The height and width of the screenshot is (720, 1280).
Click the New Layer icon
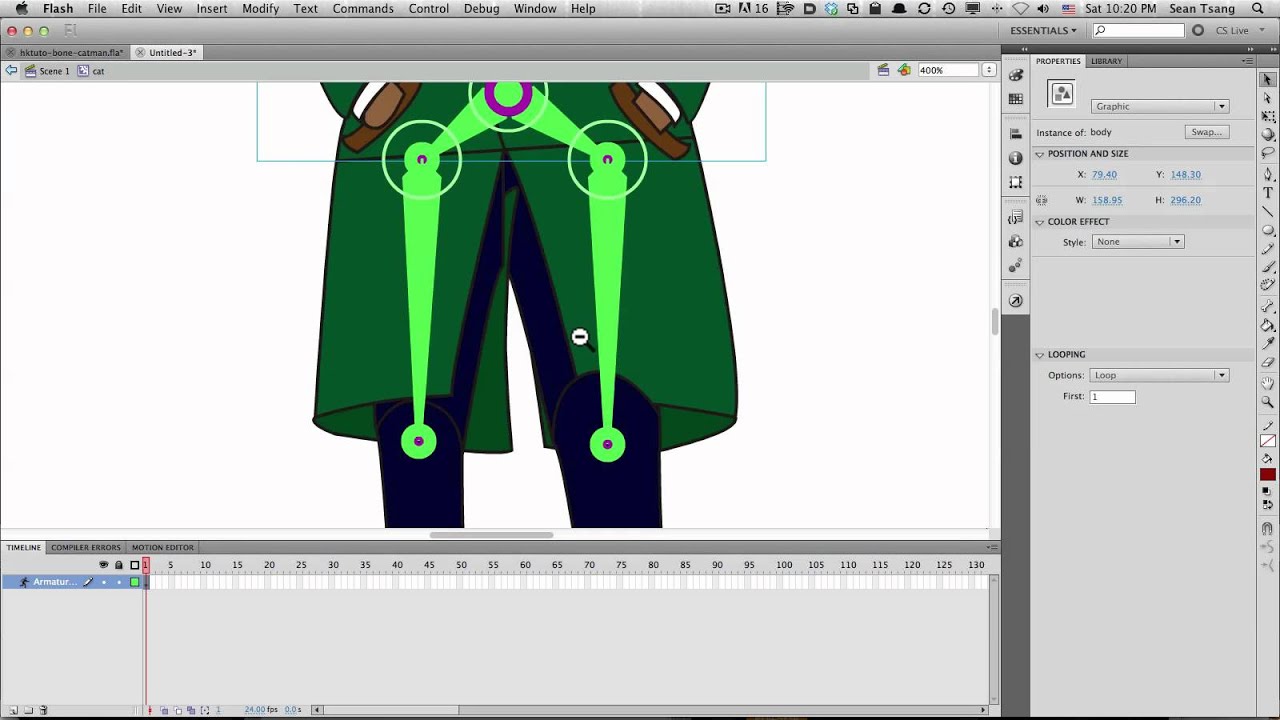pyautogui.click(x=13, y=710)
